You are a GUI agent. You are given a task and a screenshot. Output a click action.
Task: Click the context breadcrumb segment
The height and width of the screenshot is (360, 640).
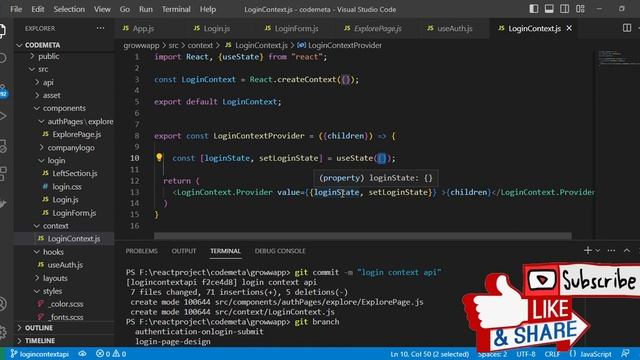click(200, 45)
